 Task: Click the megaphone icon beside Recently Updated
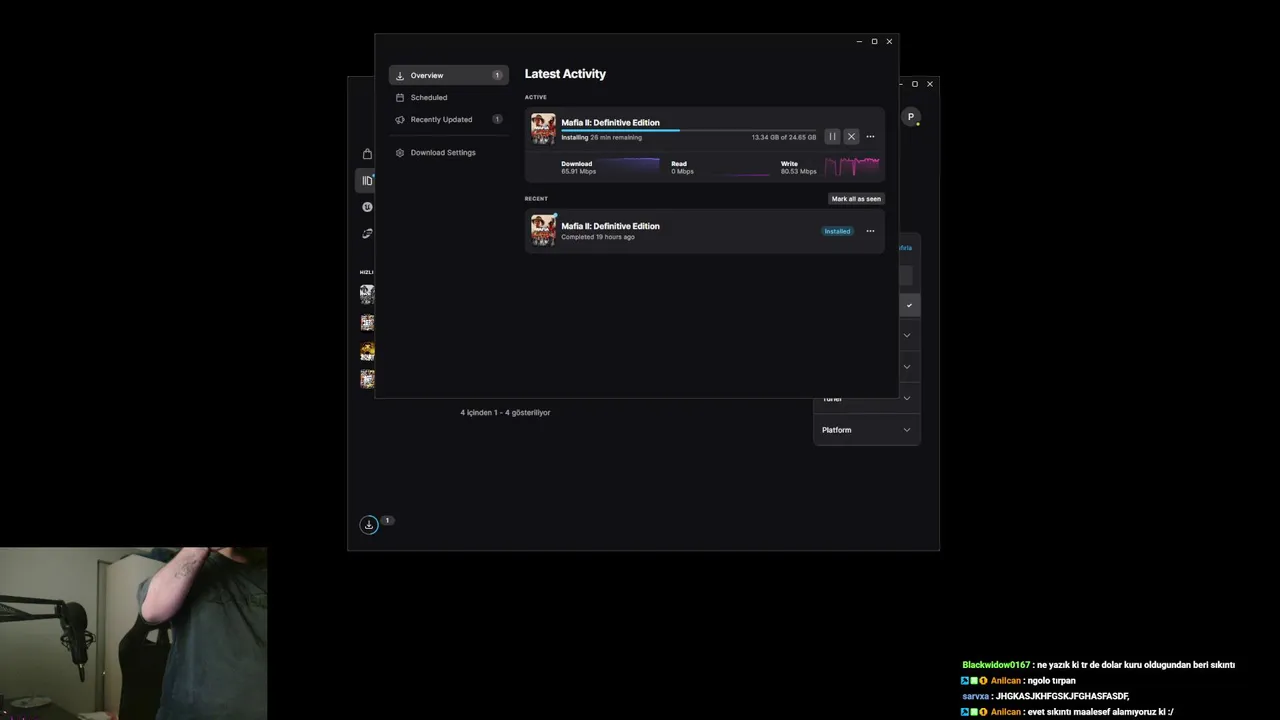coord(400,119)
